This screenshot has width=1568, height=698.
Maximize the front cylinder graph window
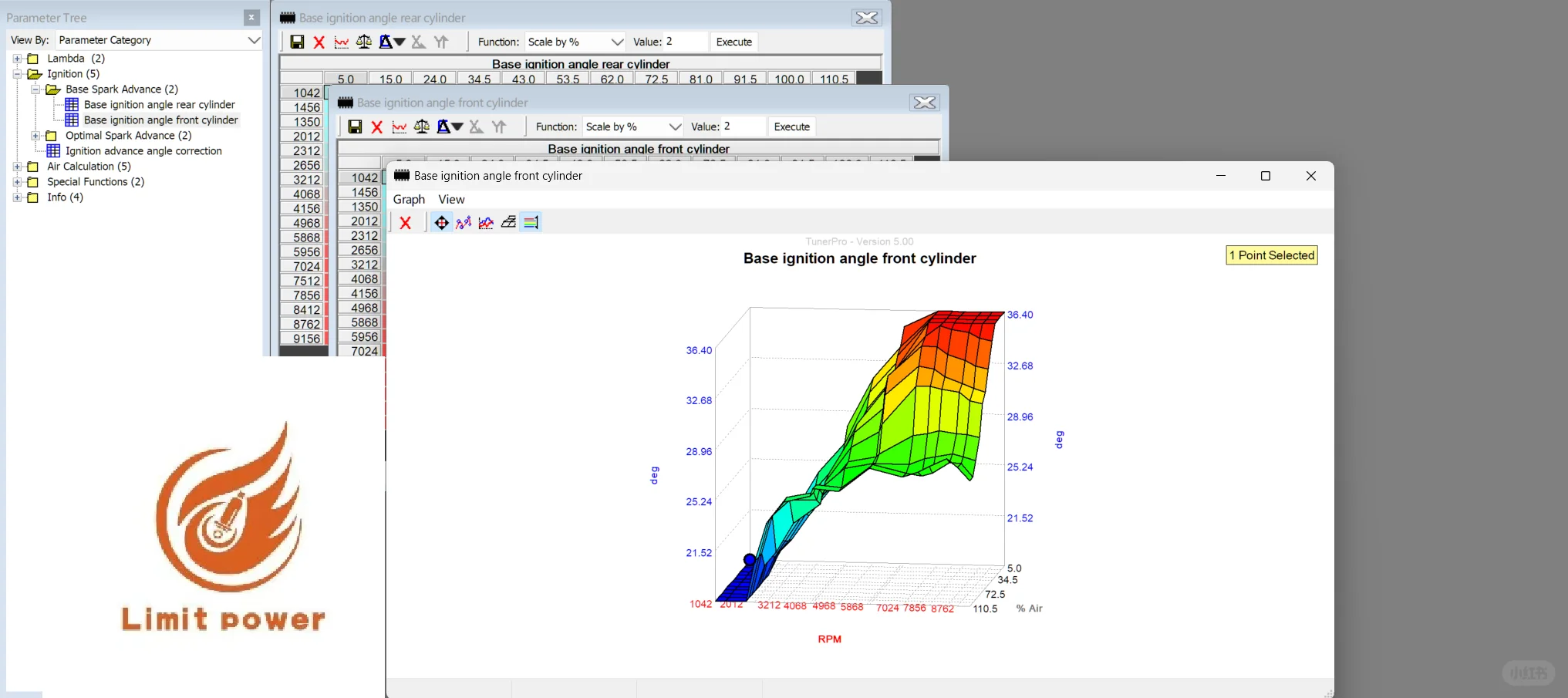click(x=1266, y=176)
